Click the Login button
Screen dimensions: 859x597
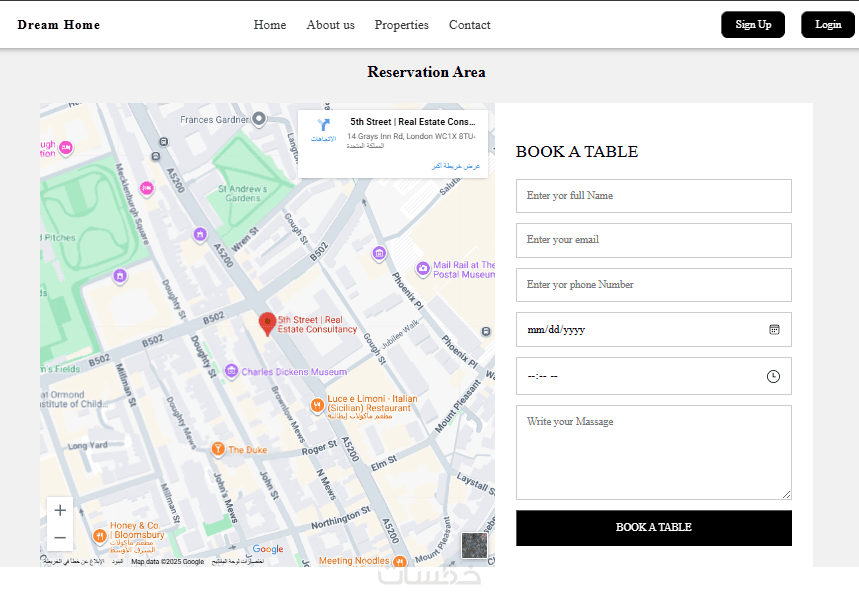(x=827, y=25)
